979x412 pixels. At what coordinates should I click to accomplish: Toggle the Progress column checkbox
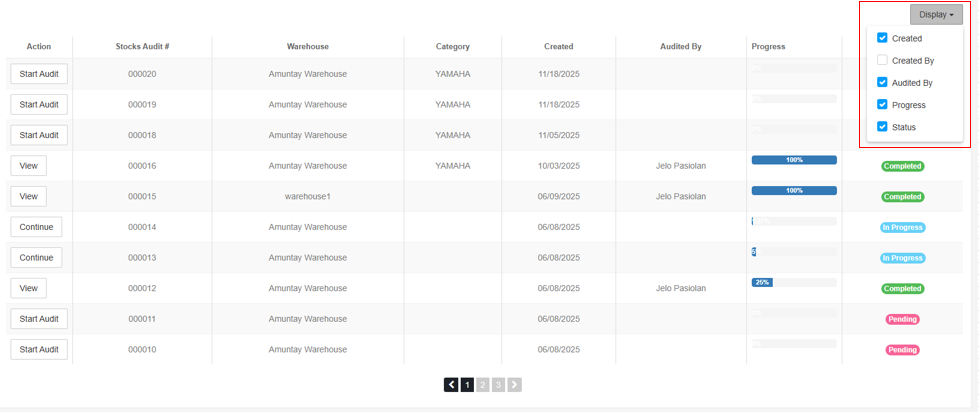(882, 104)
